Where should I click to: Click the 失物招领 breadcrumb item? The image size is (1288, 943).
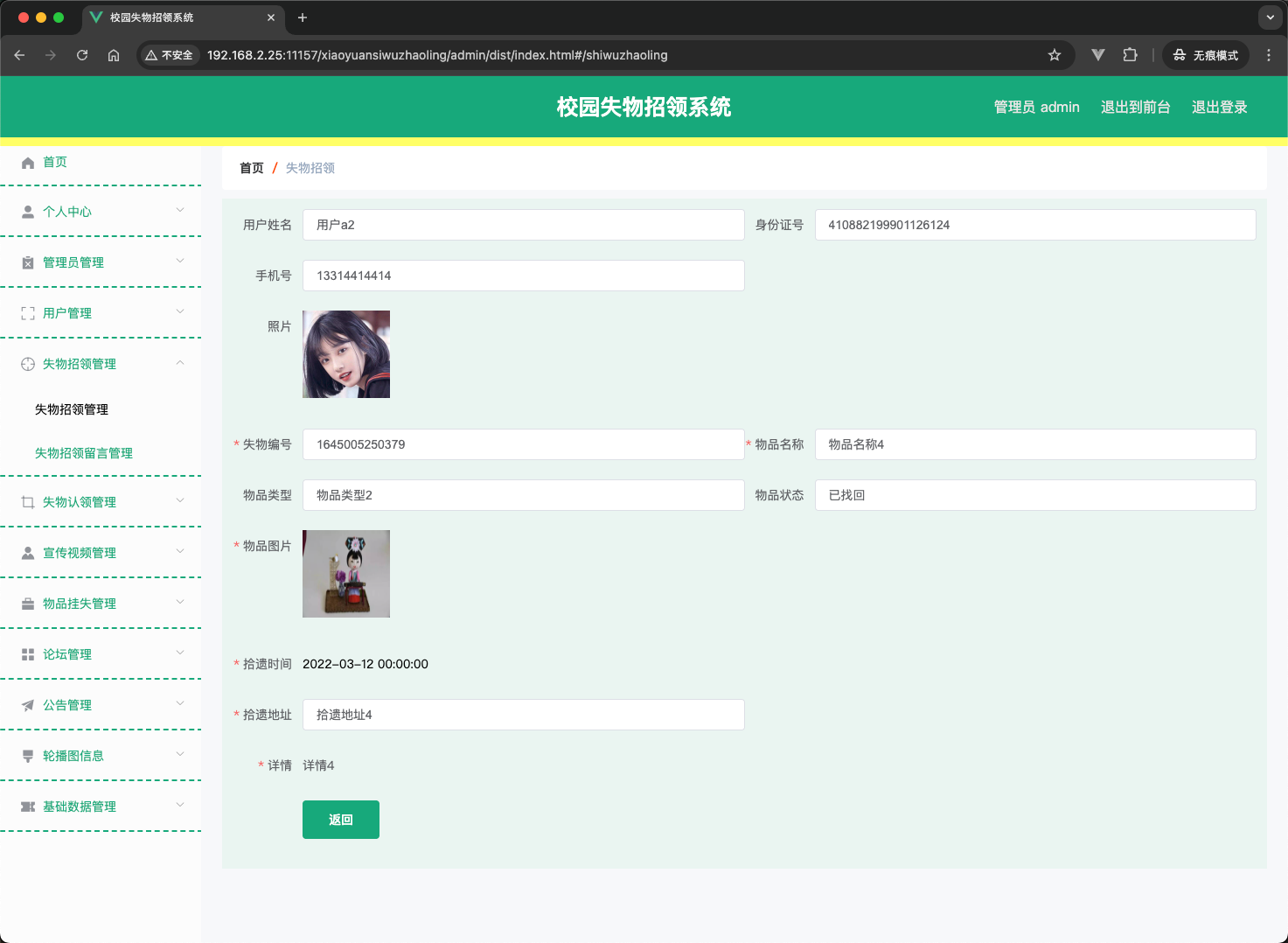[x=310, y=168]
